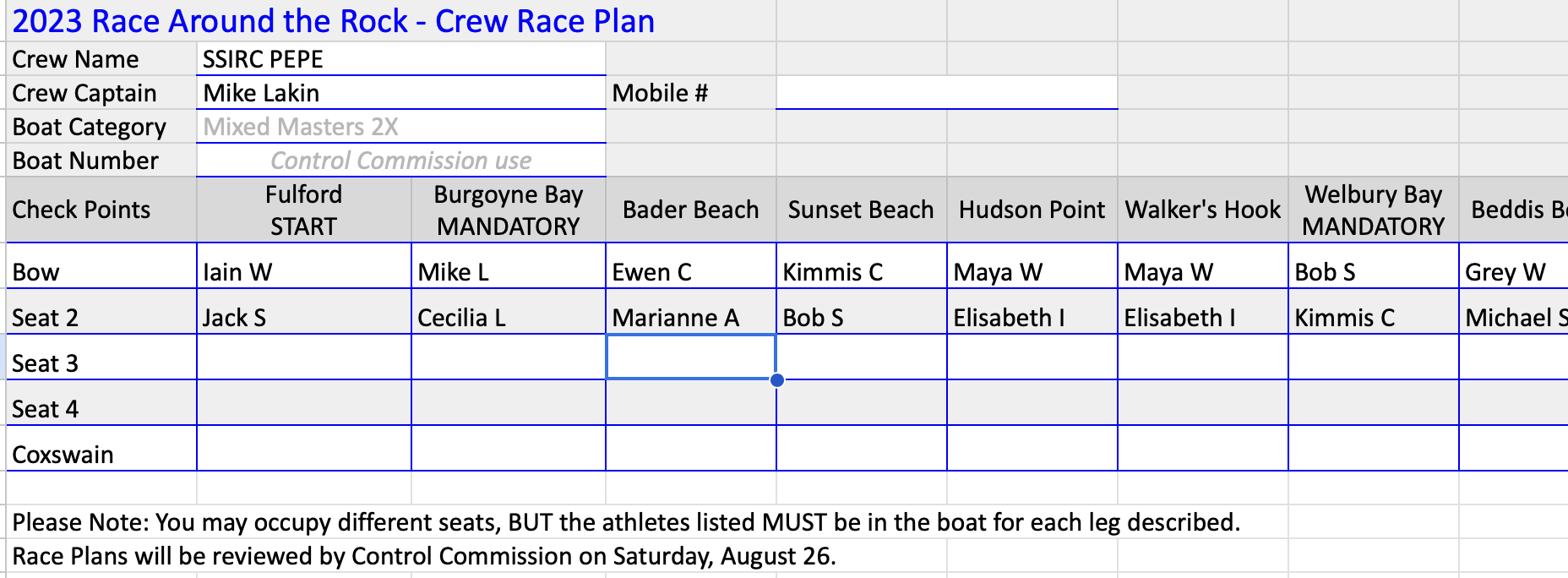Select the Coxswain row label cell
Image resolution: width=1568 pixels, height=578 pixels.
101,449
